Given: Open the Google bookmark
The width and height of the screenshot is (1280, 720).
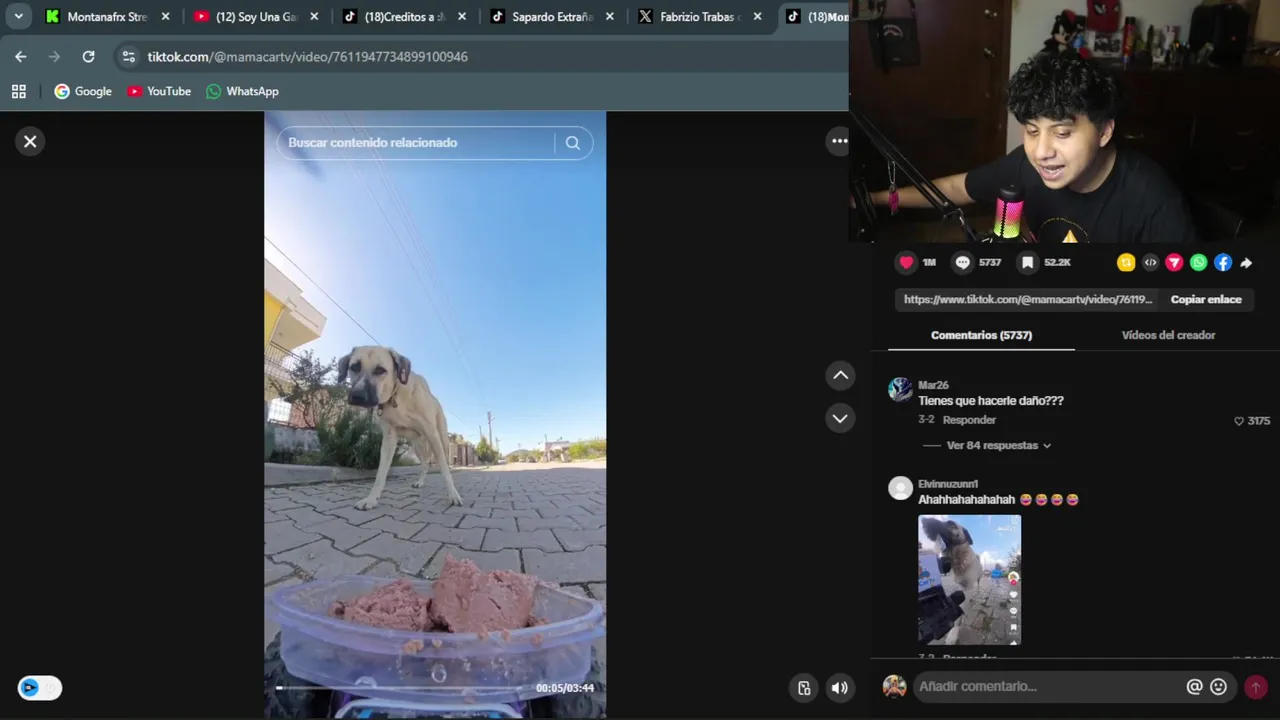Looking at the screenshot, I should [83, 91].
